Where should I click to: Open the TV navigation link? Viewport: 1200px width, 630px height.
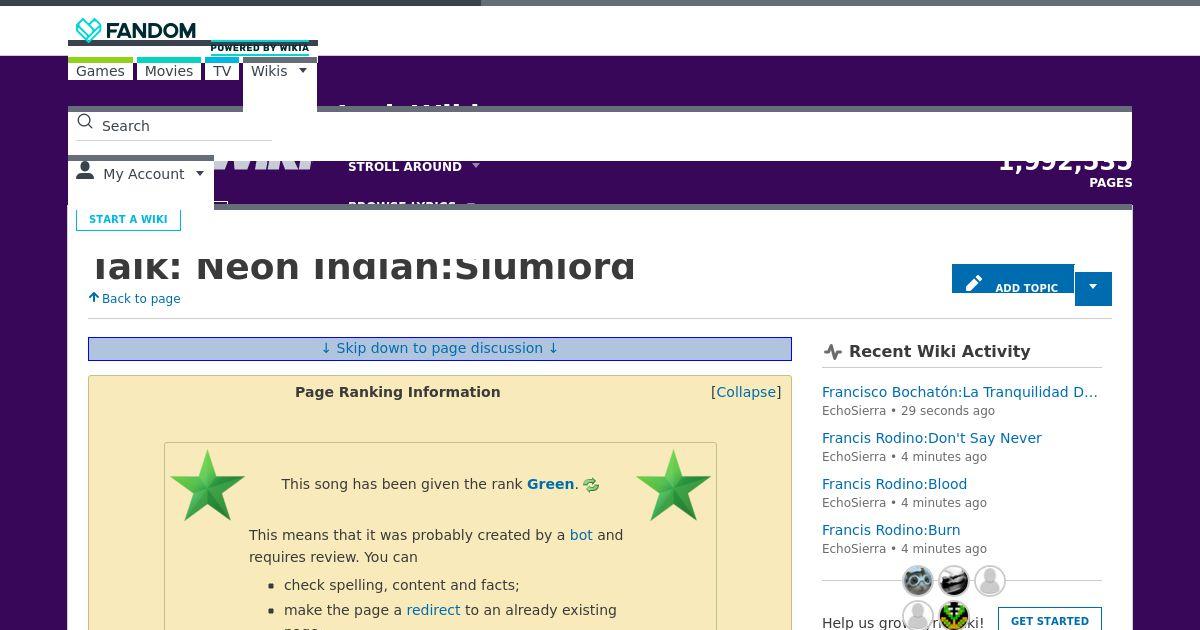222,71
